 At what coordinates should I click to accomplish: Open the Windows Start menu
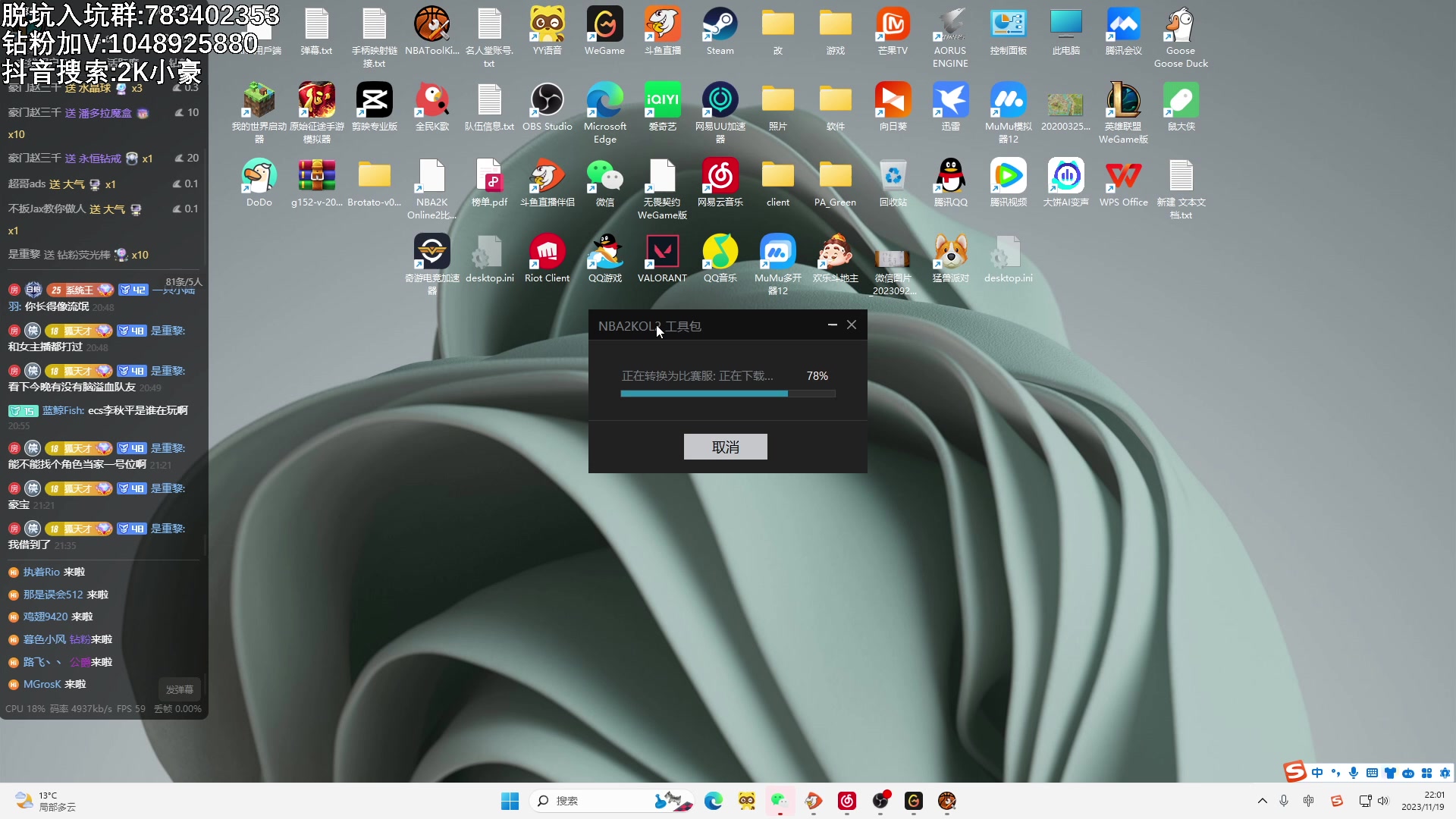click(x=510, y=801)
